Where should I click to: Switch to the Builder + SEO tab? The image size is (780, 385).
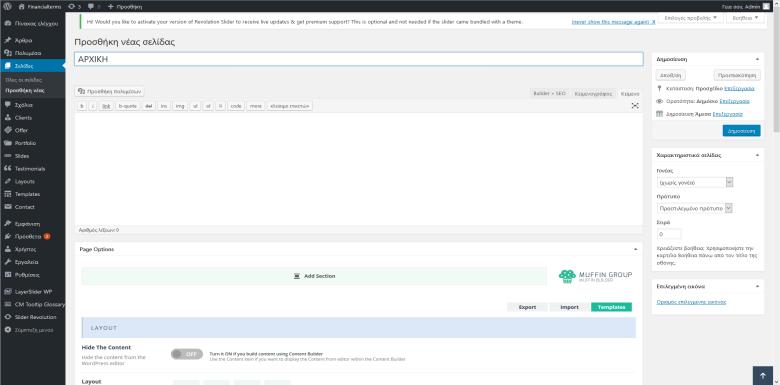pyautogui.click(x=549, y=94)
